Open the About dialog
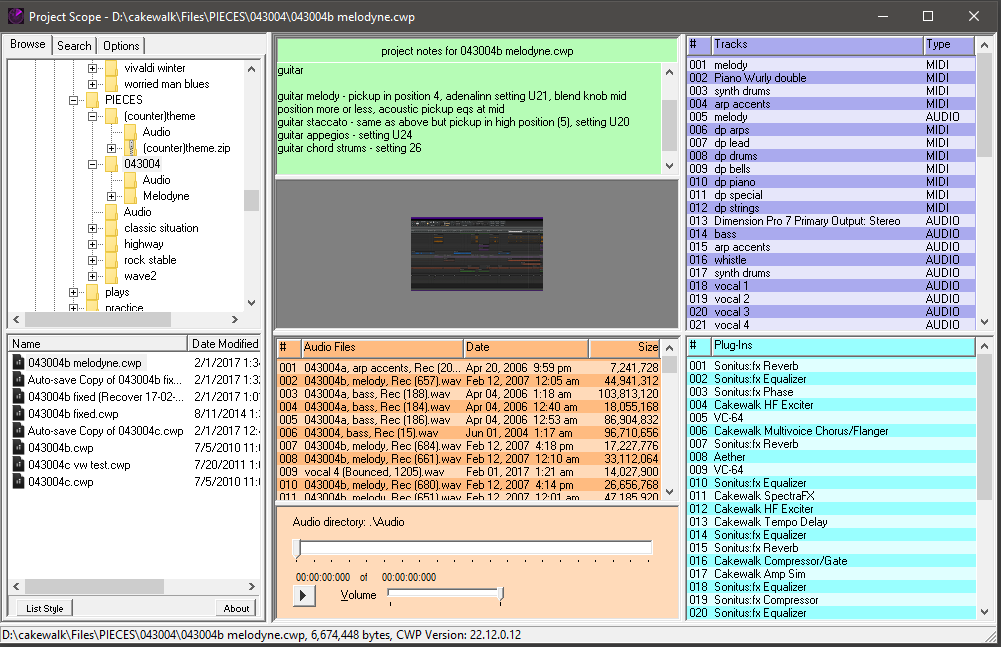 coord(236,608)
